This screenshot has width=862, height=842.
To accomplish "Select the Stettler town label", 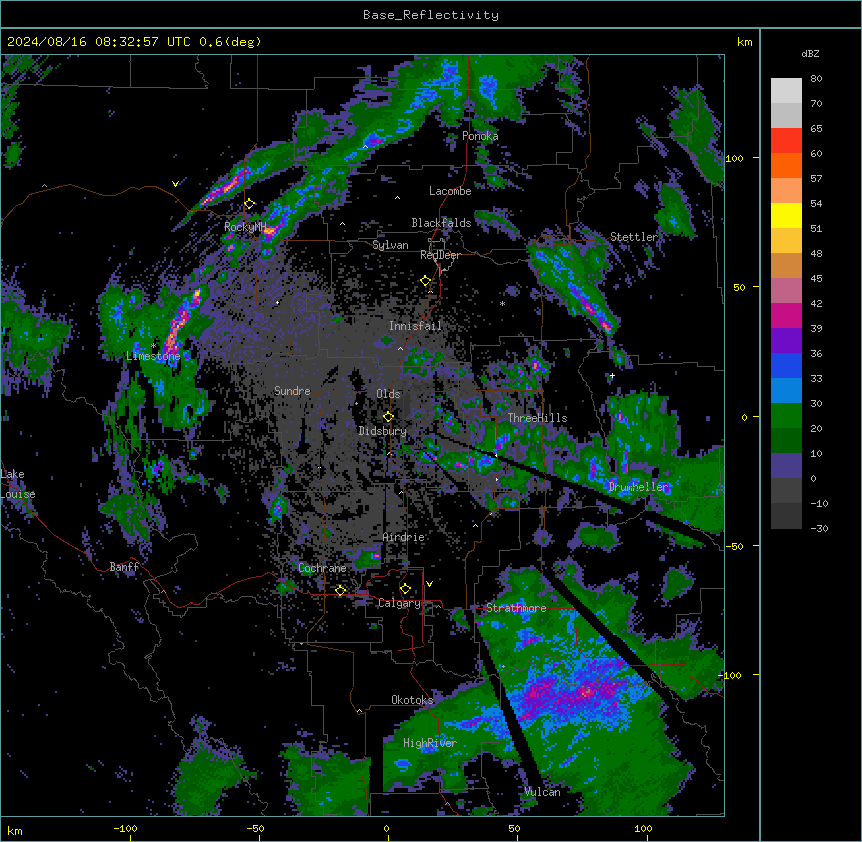I will click(634, 237).
